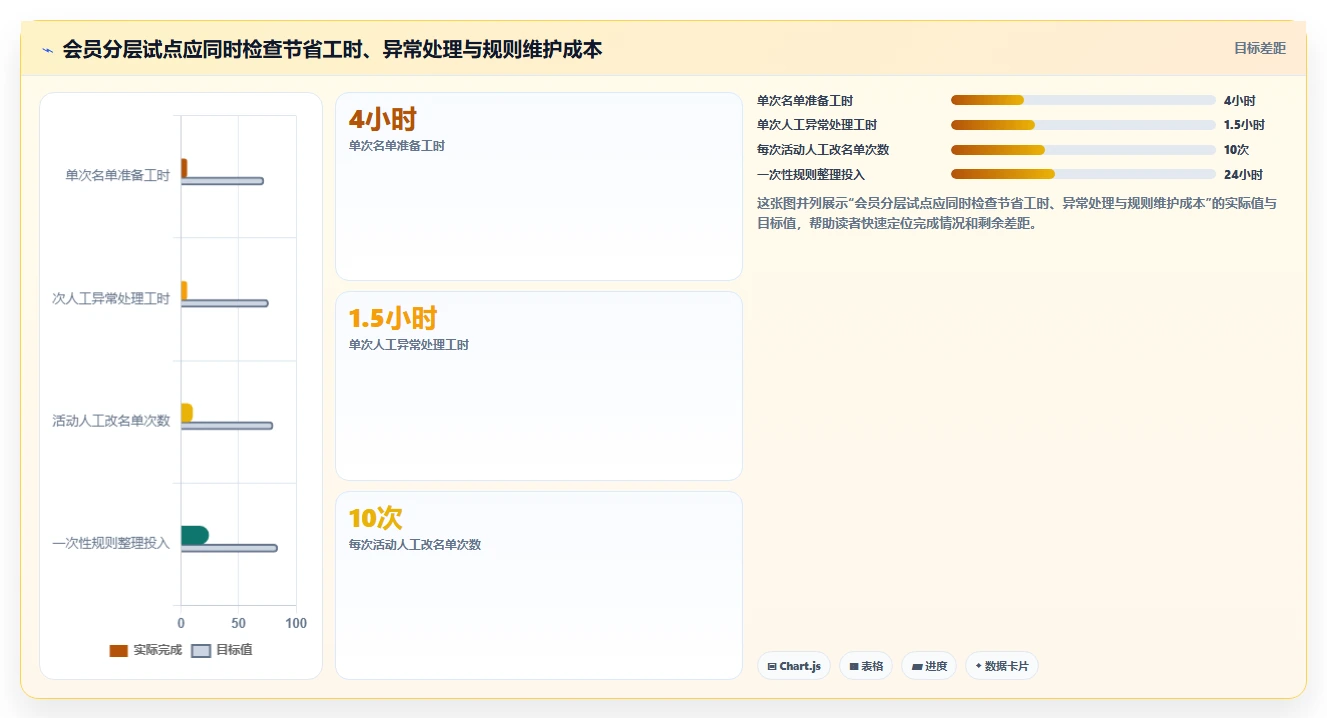Click the 单次名单准备工时 progress bar

click(x=1083, y=100)
